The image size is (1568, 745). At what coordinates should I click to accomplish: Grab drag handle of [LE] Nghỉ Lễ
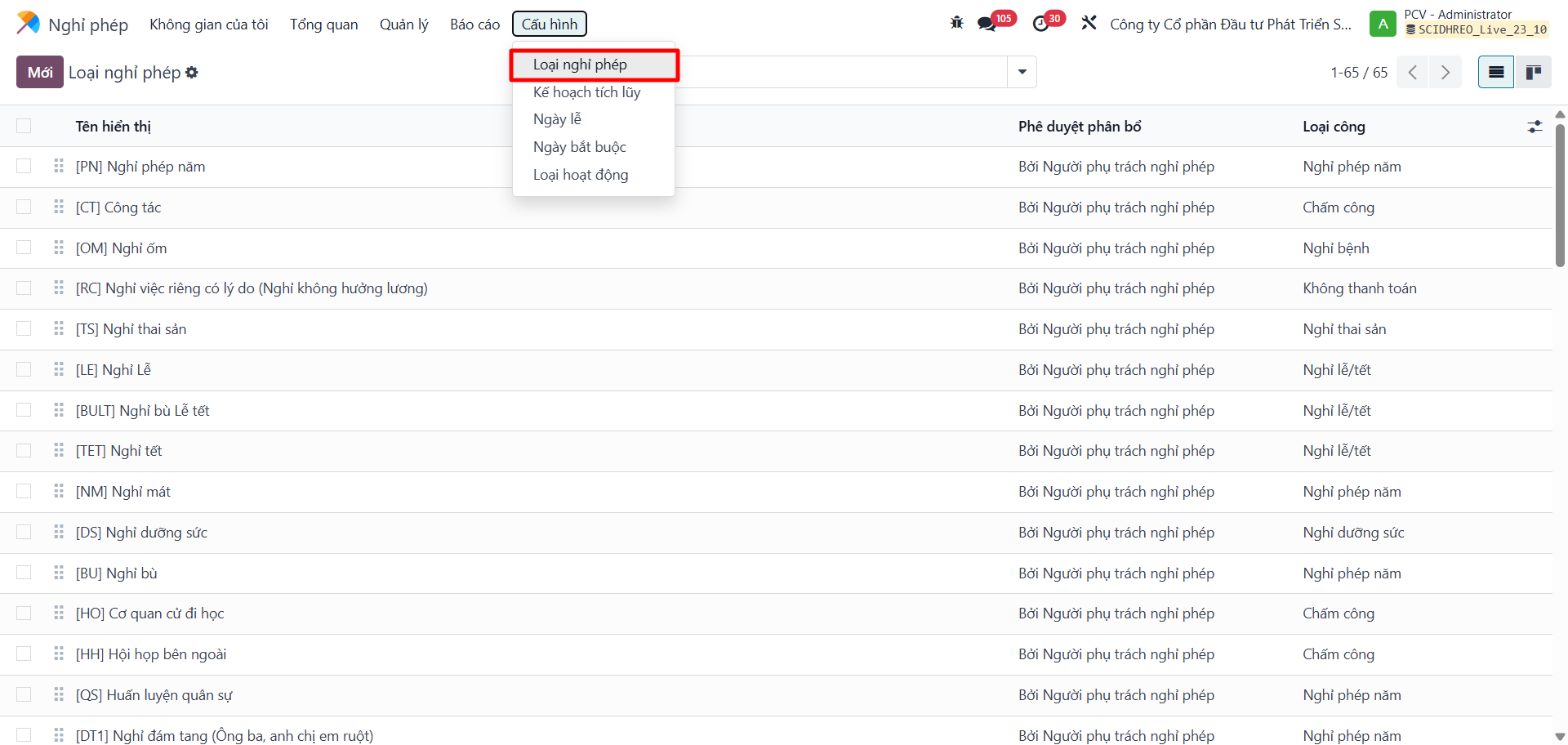coord(59,369)
